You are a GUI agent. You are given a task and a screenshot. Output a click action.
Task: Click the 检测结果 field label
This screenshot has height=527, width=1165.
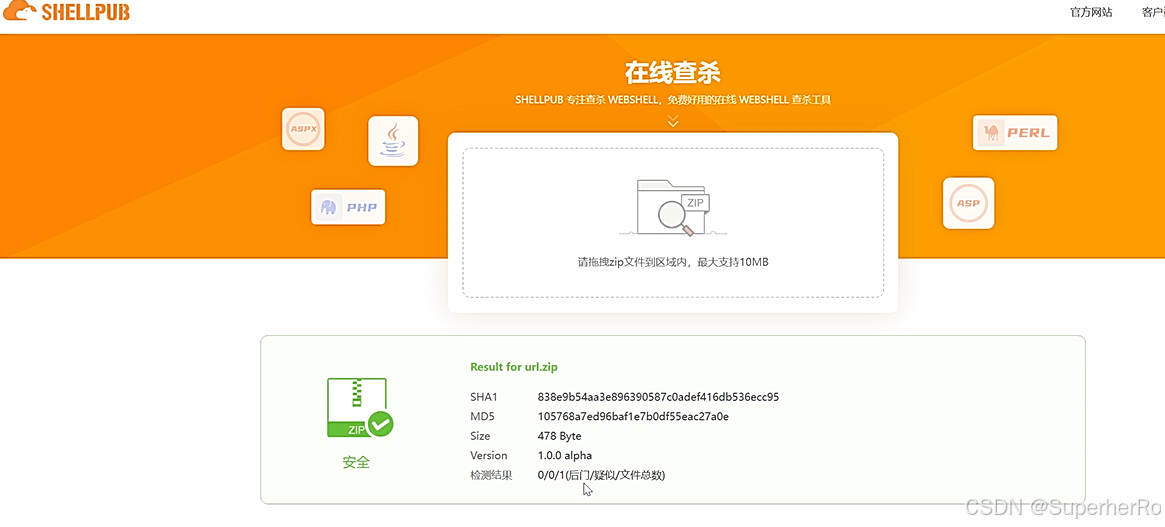tap(491, 475)
